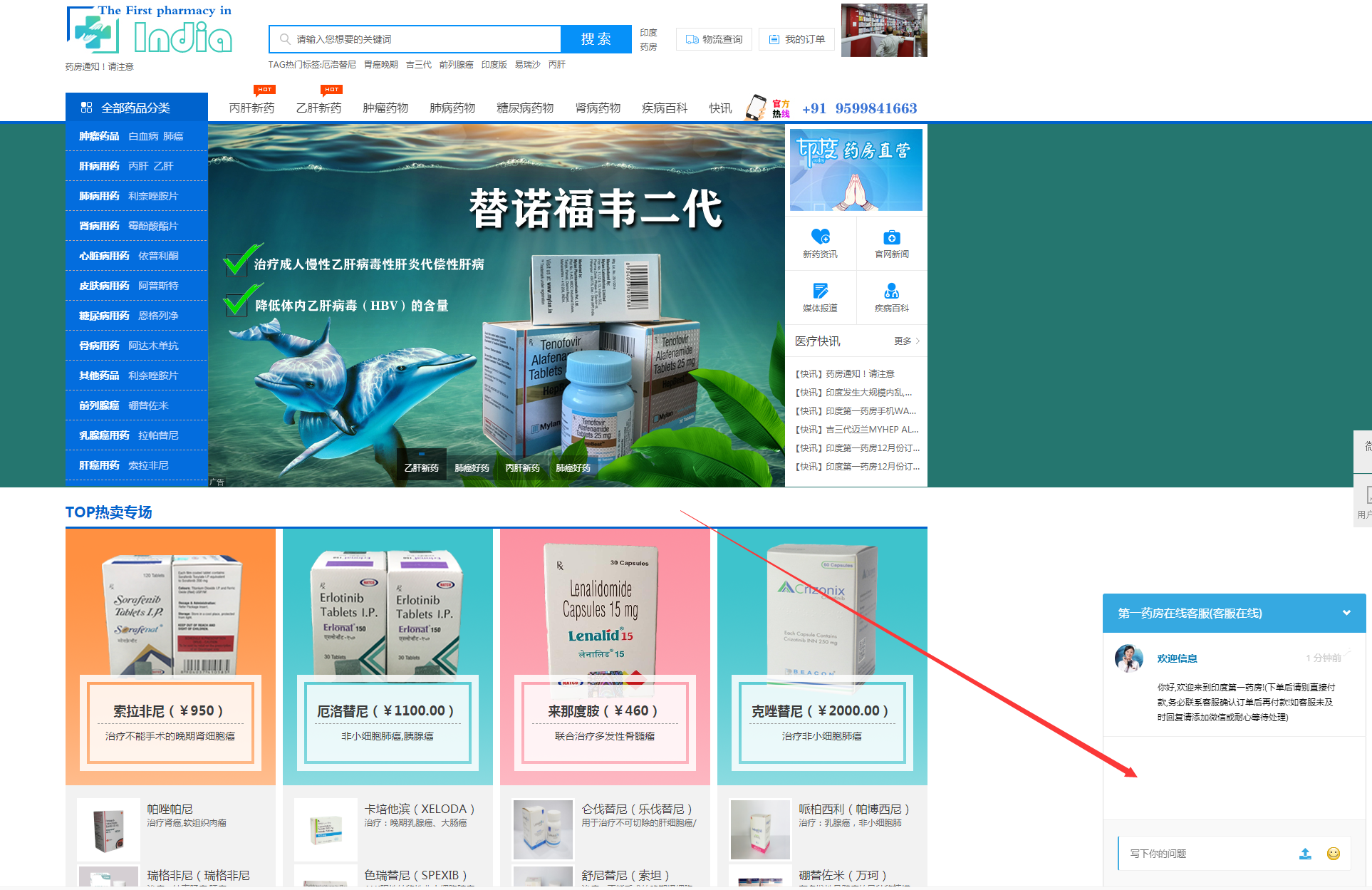Click the file upload icon in chat input
Screen dimensions: 1372x890
click(x=1306, y=853)
